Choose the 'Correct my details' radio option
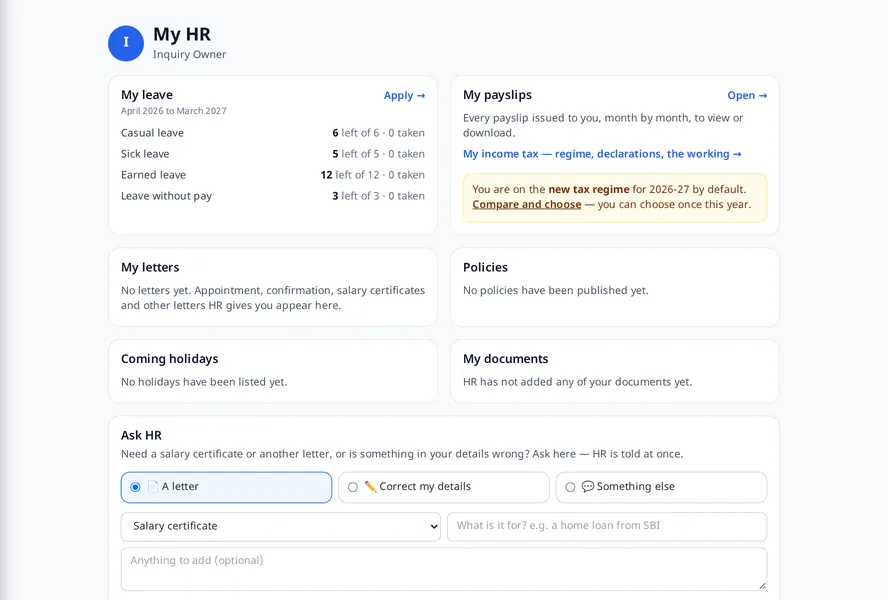 (353, 487)
